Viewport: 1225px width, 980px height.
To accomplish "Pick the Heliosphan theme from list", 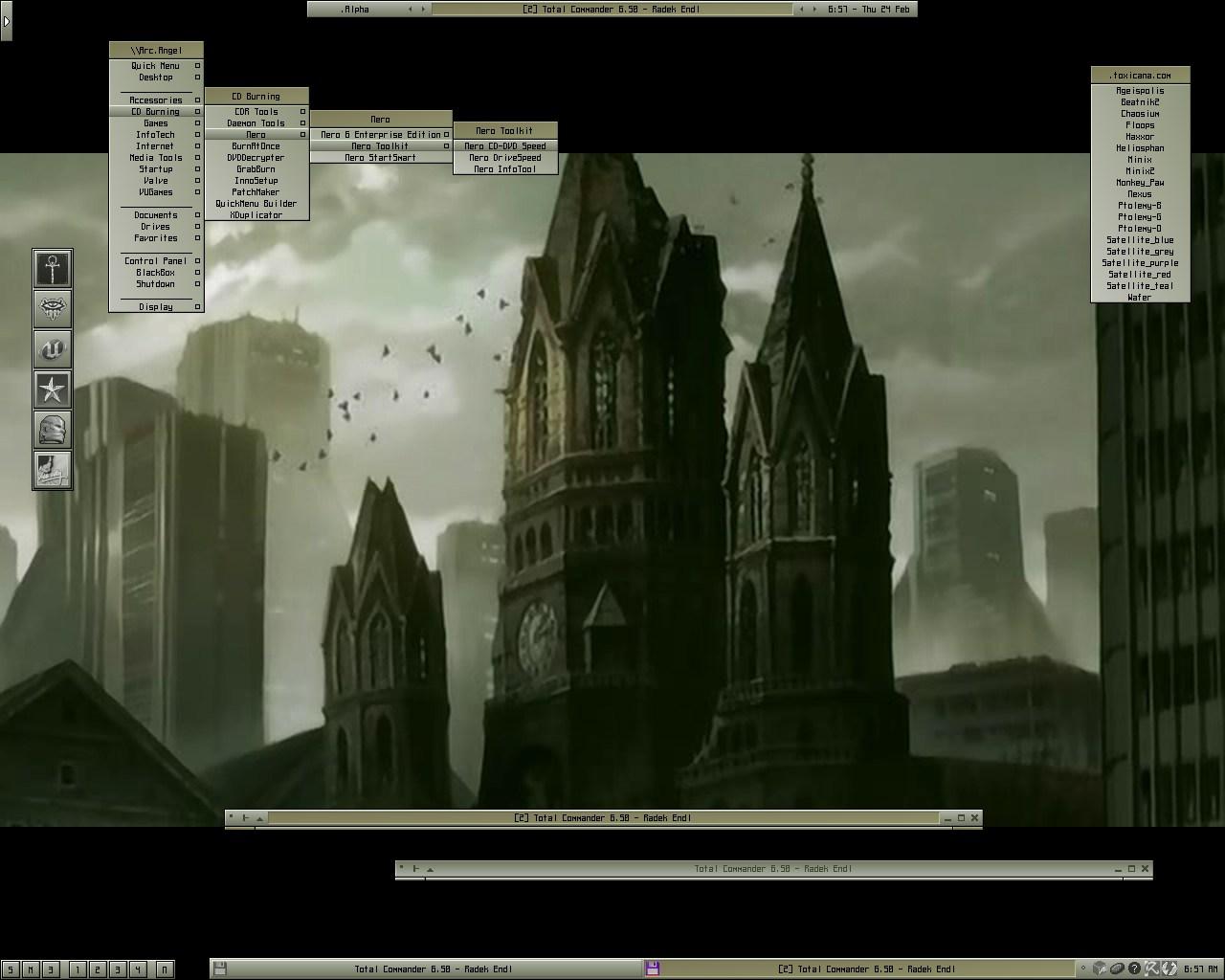I will pyautogui.click(x=1140, y=148).
